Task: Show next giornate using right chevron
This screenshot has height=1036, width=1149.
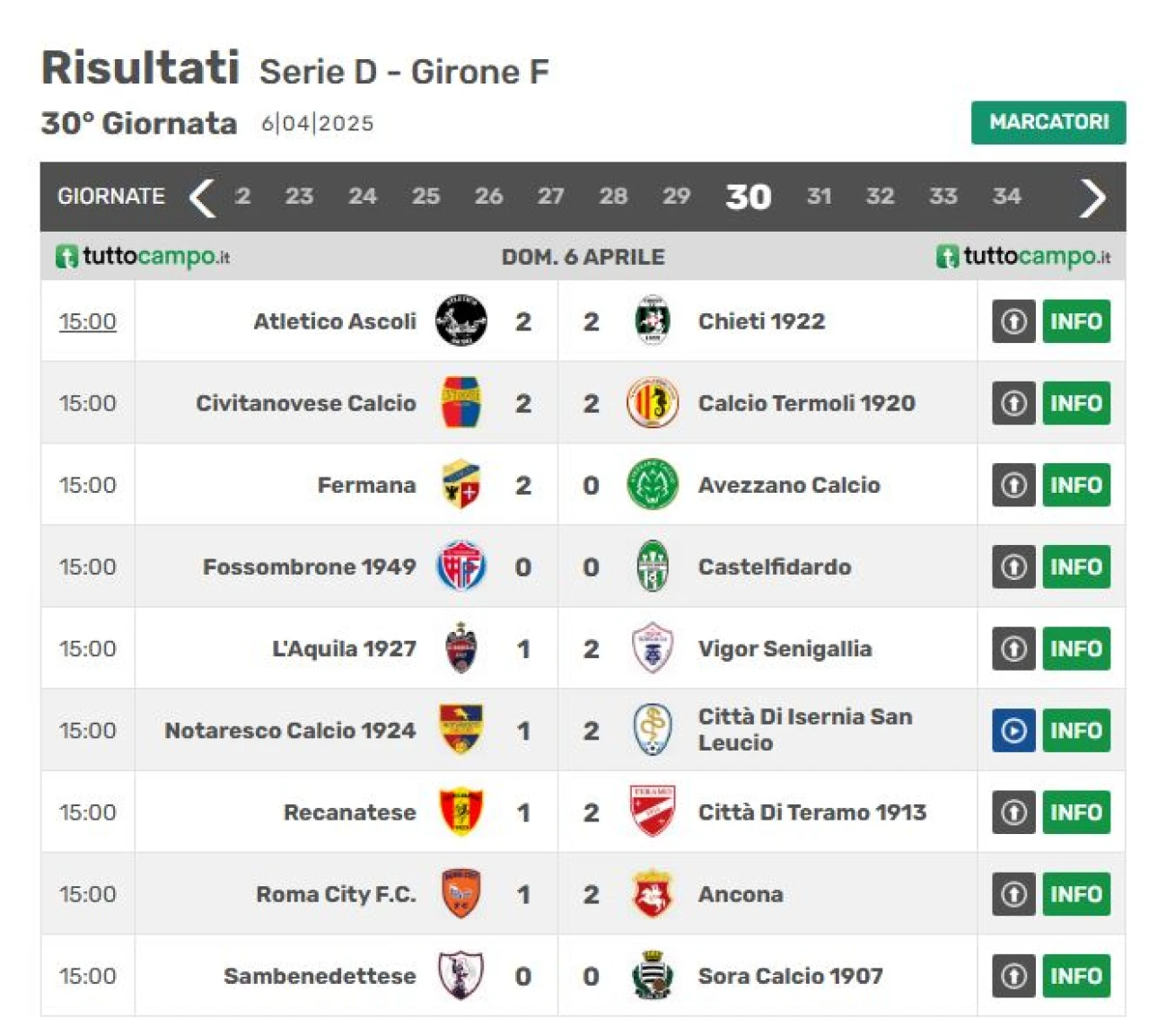Action: pos(1092,198)
